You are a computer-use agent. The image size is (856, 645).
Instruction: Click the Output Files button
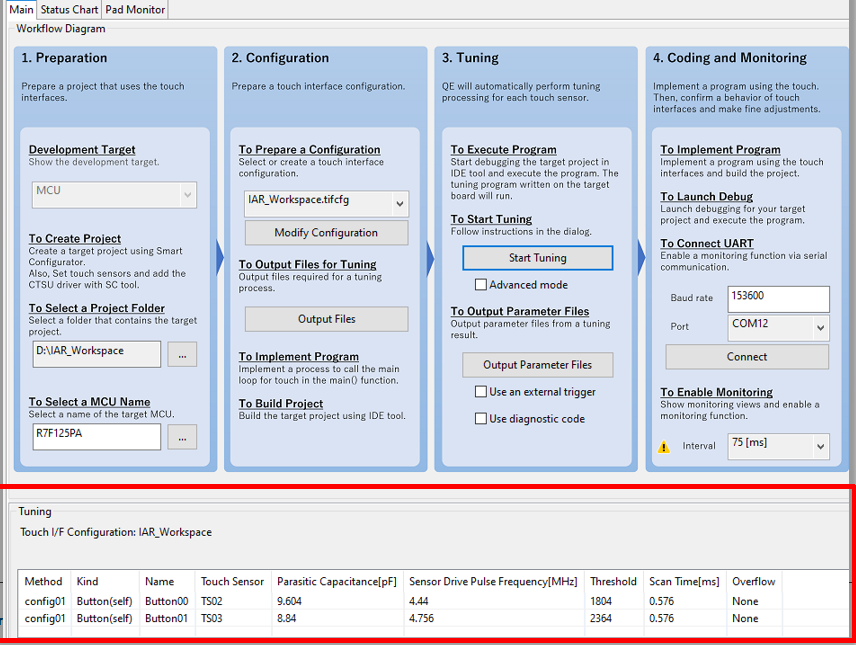coord(326,319)
